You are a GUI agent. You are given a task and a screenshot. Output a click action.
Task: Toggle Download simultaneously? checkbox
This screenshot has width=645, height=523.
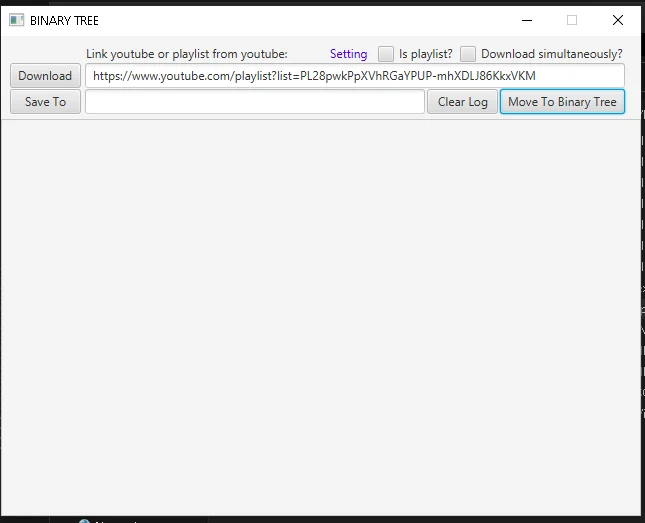click(x=468, y=54)
